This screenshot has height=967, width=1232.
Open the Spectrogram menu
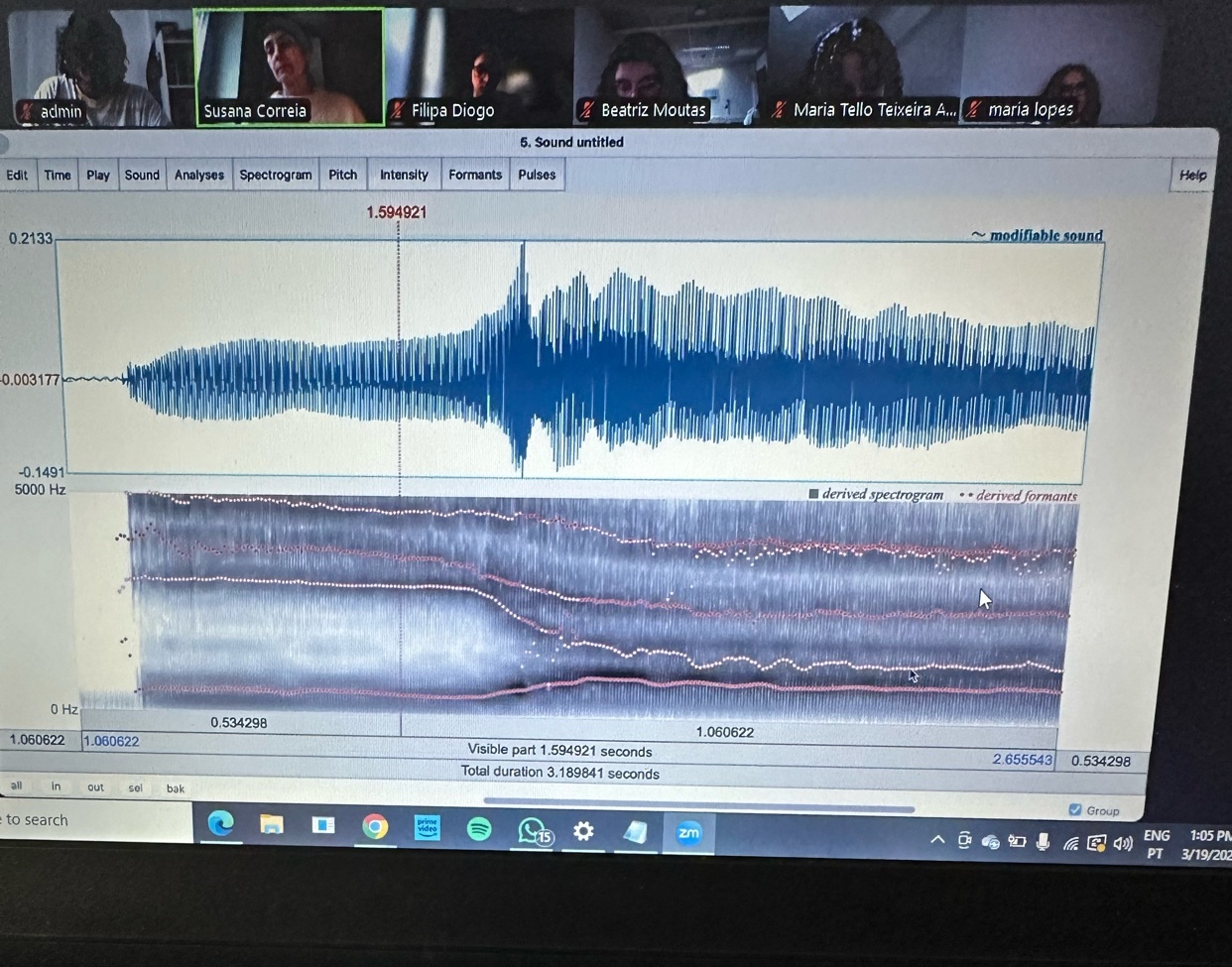coord(276,176)
